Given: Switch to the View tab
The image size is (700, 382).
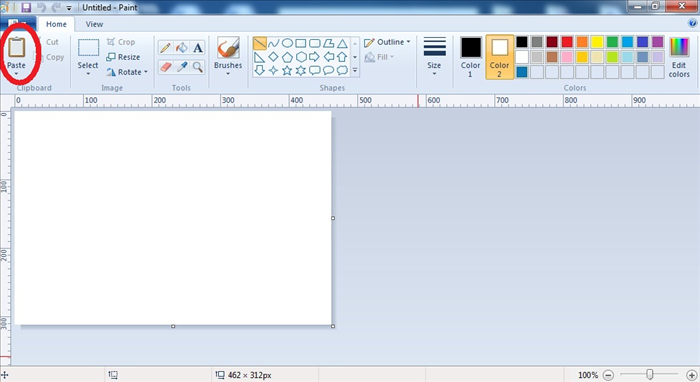Looking at the screenshot, I should click(94, 24).
